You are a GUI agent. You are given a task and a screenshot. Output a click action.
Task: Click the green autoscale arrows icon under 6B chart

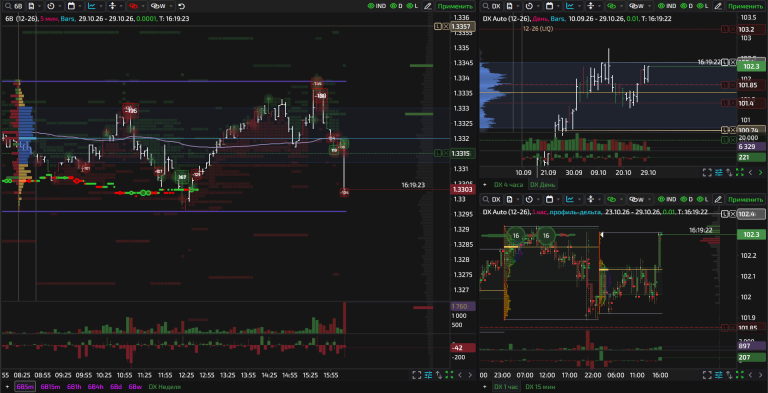449,375
